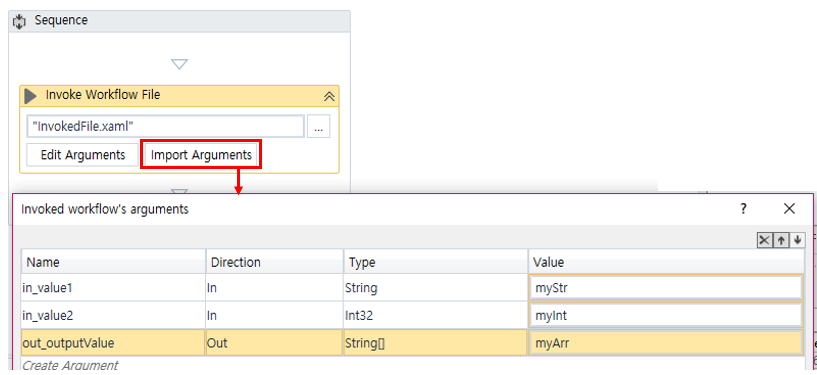Open the String[] type dropdown
Image resolution: width=817 pixels, height=375 pixels.
(x=436, y=343)
